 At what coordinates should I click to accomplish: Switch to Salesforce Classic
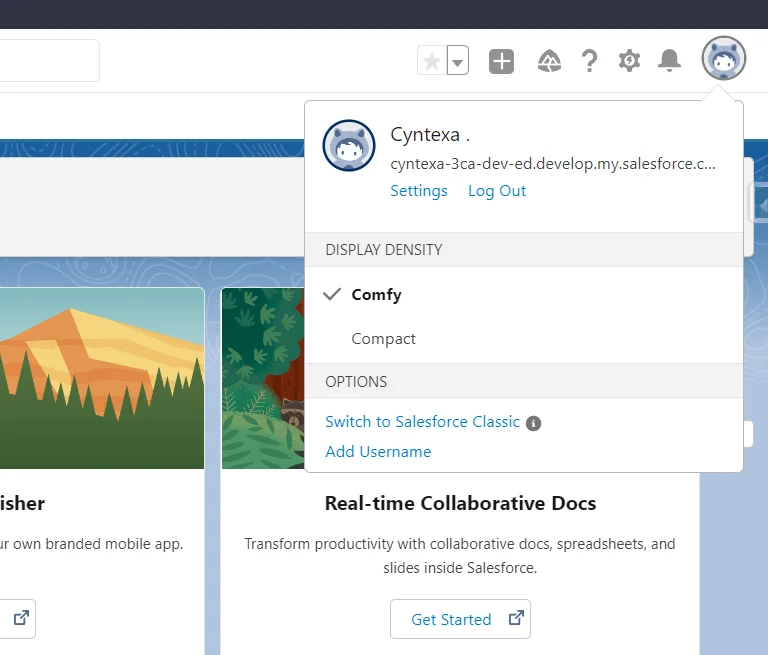point(422,422)
